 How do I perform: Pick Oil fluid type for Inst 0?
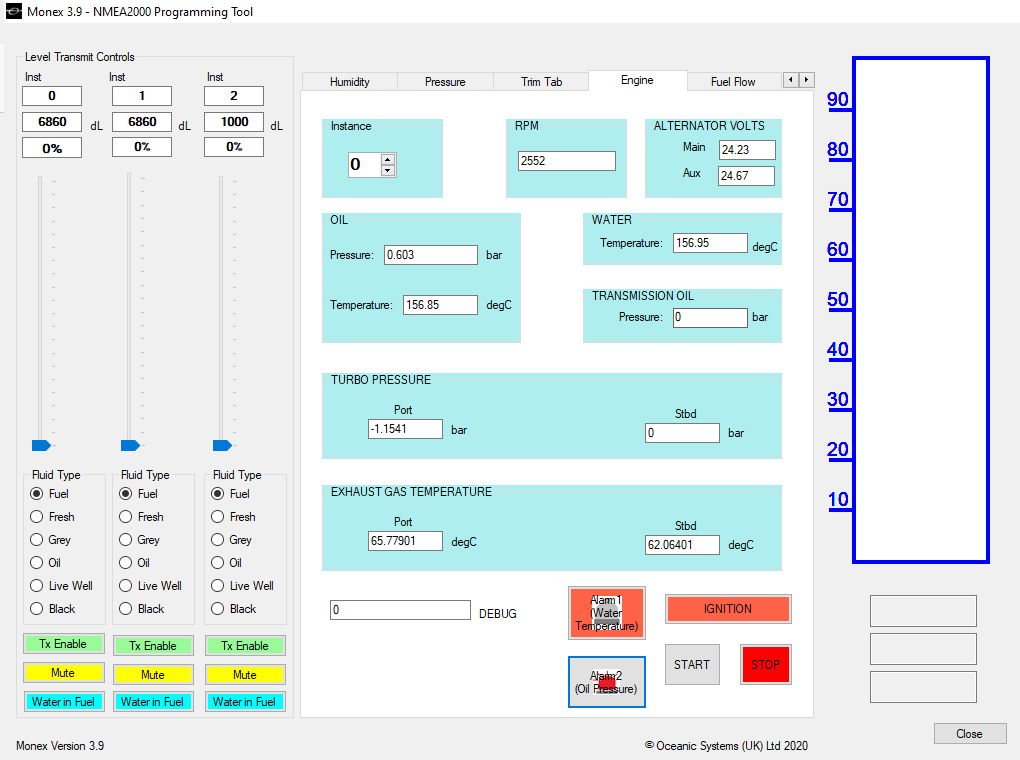[46, 563]
